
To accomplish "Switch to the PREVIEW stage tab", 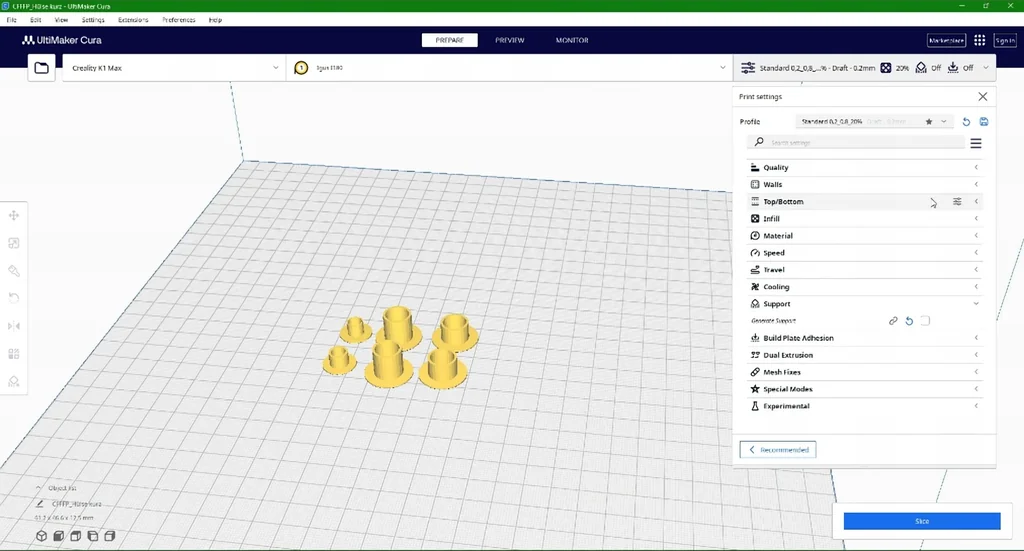I will point(509,40).
